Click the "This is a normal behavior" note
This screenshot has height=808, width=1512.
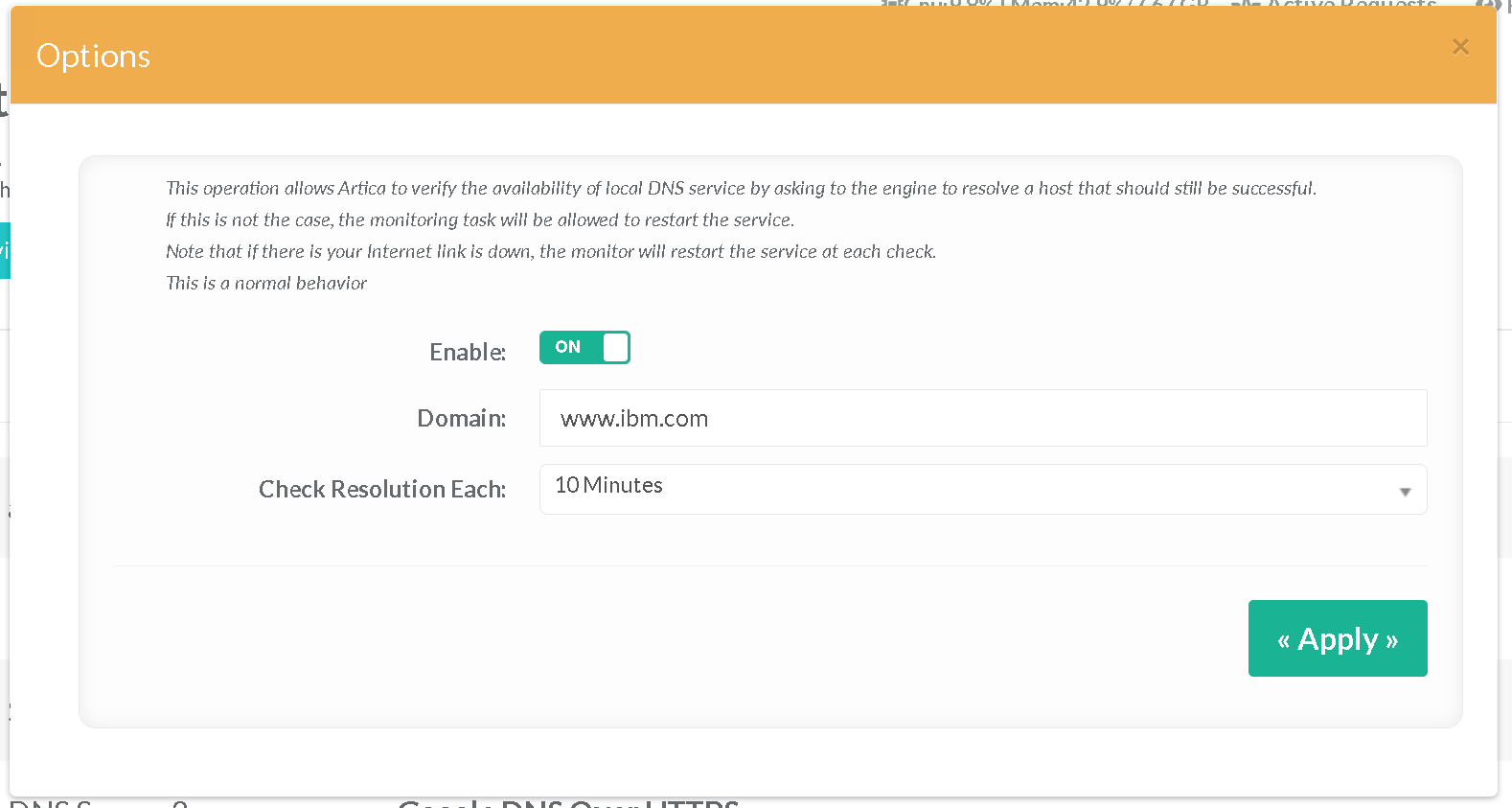tap(265, 283)
